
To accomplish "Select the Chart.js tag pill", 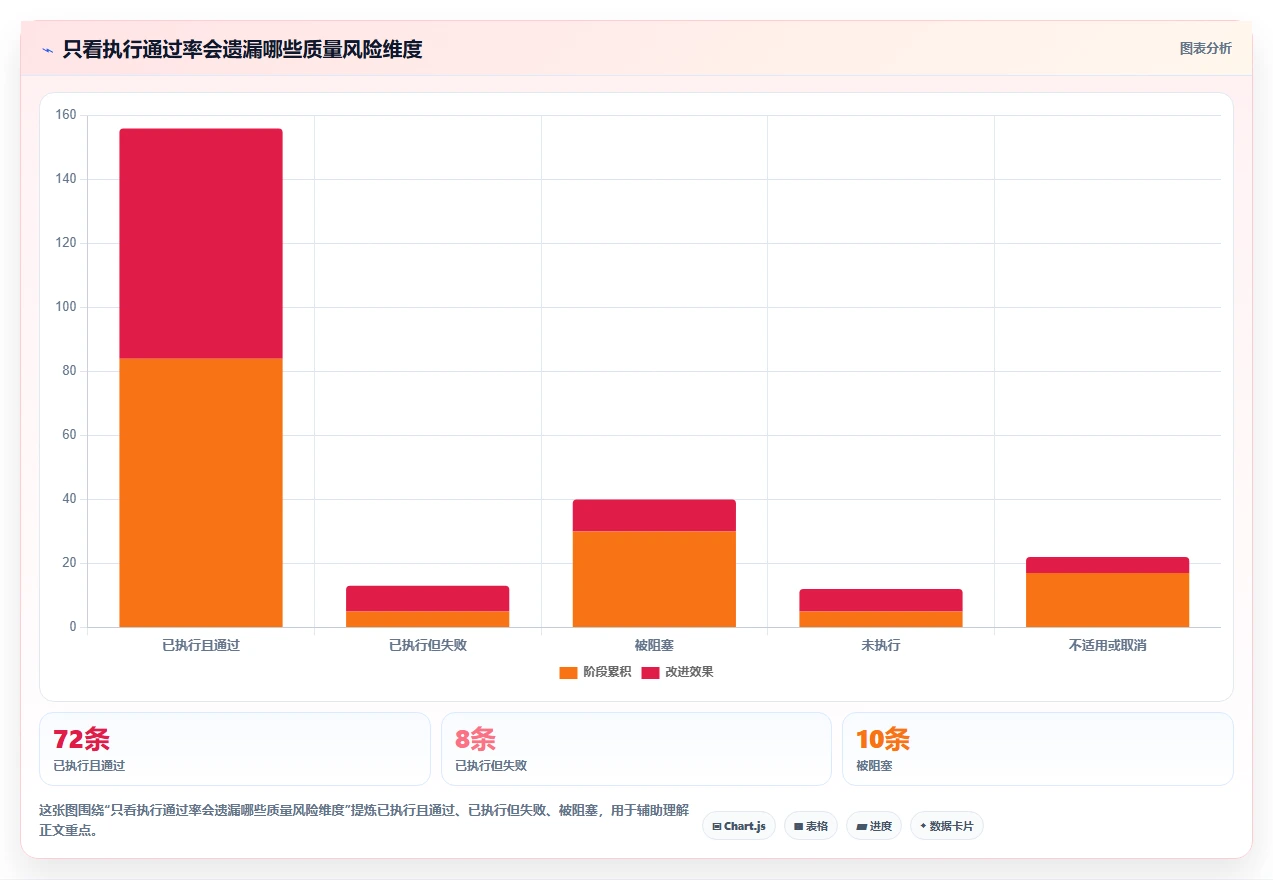I will click(x=739, y=826).
